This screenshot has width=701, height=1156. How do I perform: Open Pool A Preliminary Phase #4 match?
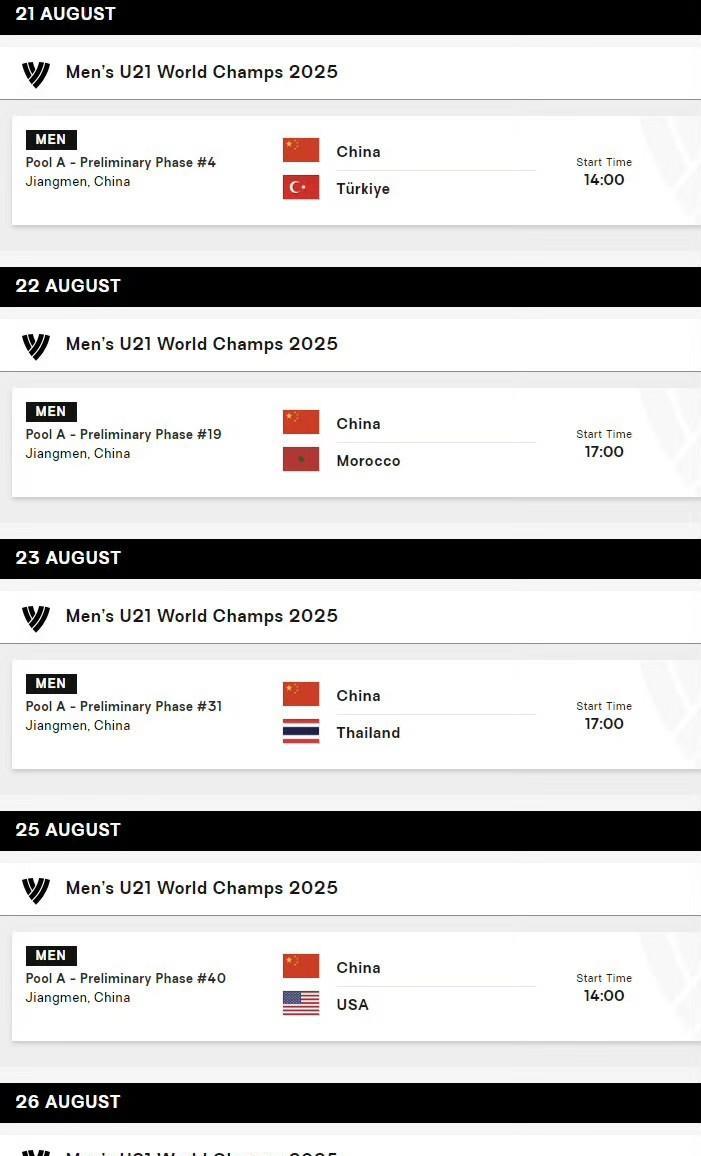[121, 162]
